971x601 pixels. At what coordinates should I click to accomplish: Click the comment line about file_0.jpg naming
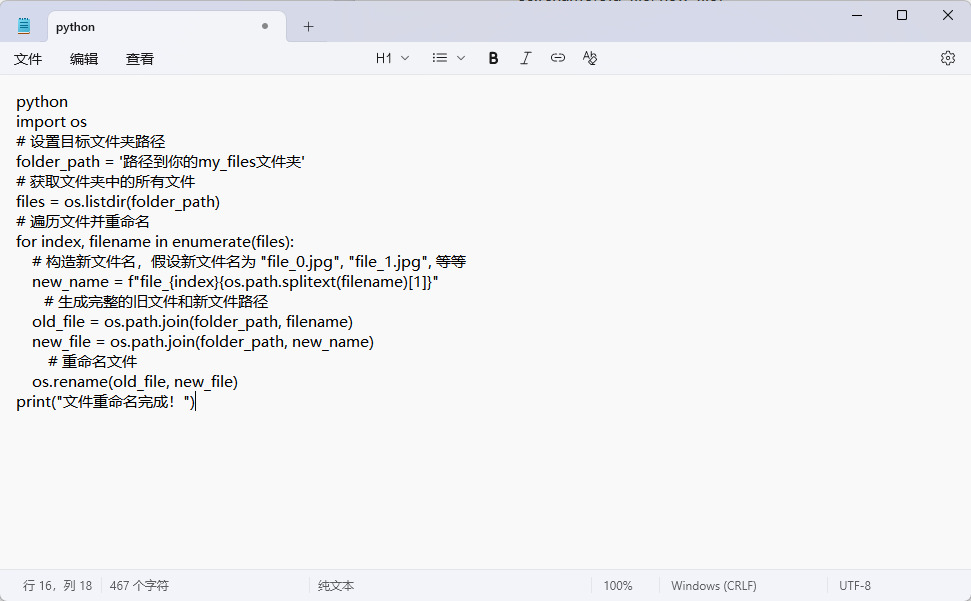(249, 262)
